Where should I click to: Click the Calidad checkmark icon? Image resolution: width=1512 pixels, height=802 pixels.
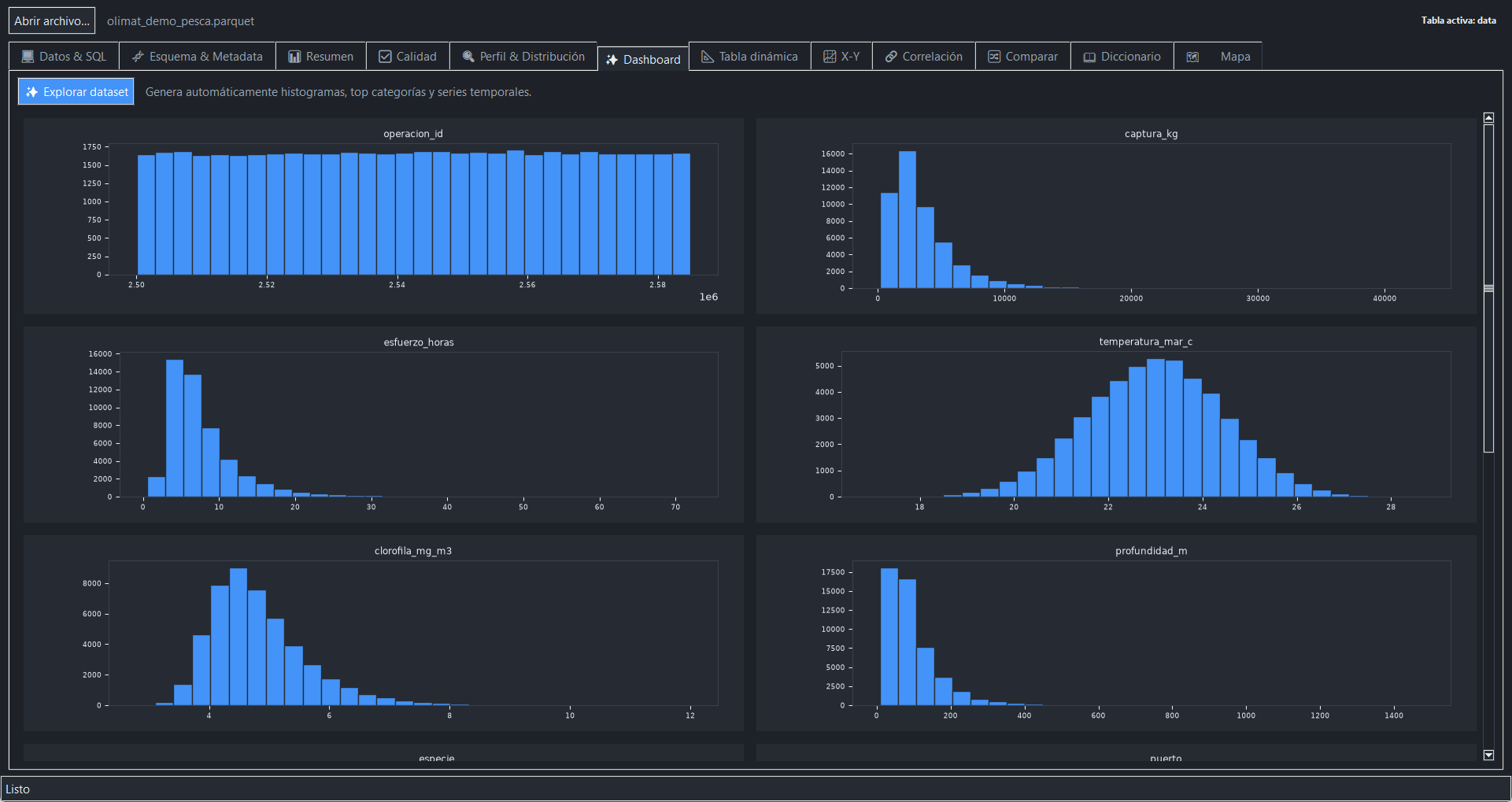[x=385, y=57]
